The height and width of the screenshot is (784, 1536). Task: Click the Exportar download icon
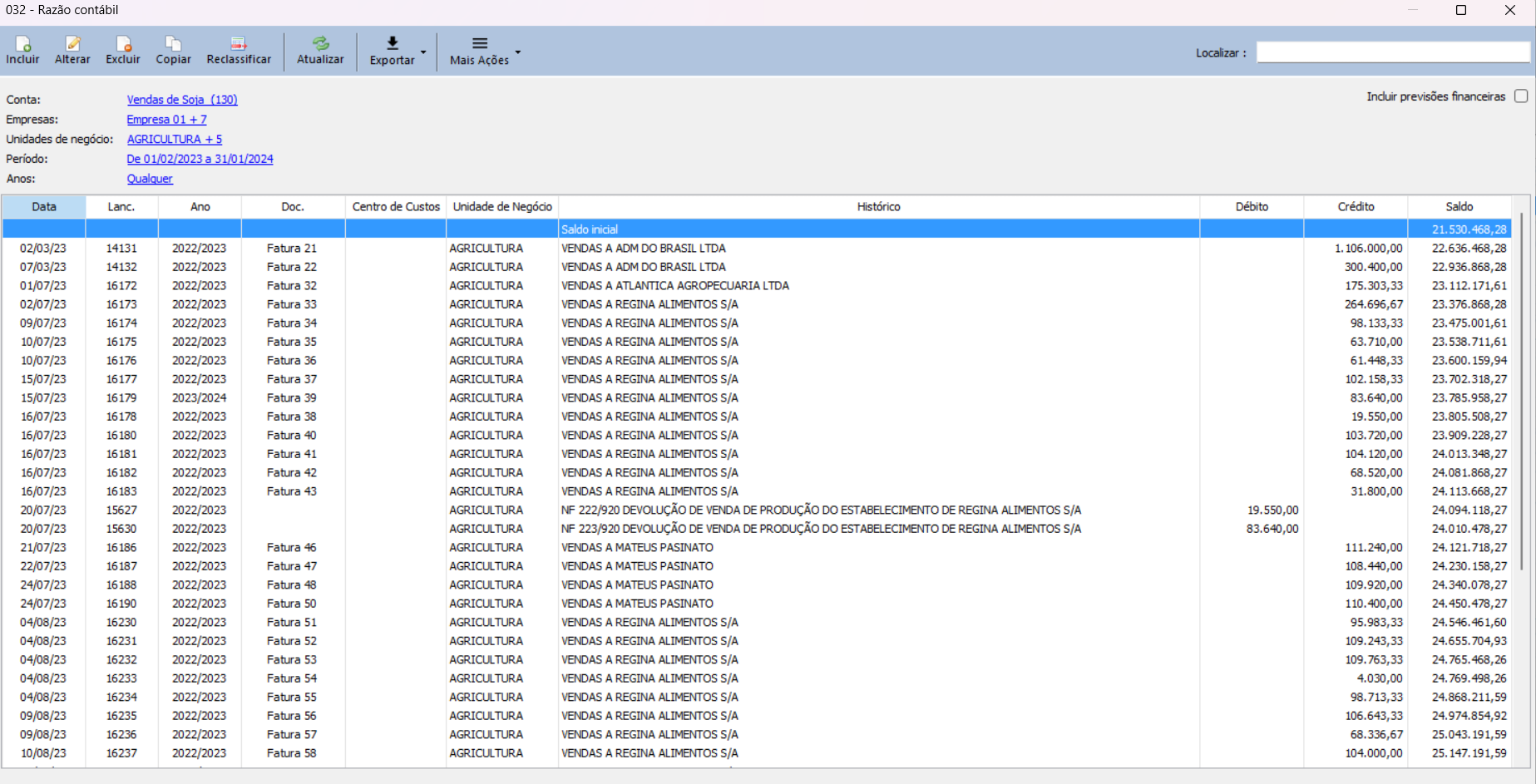[x=393, y=43]
